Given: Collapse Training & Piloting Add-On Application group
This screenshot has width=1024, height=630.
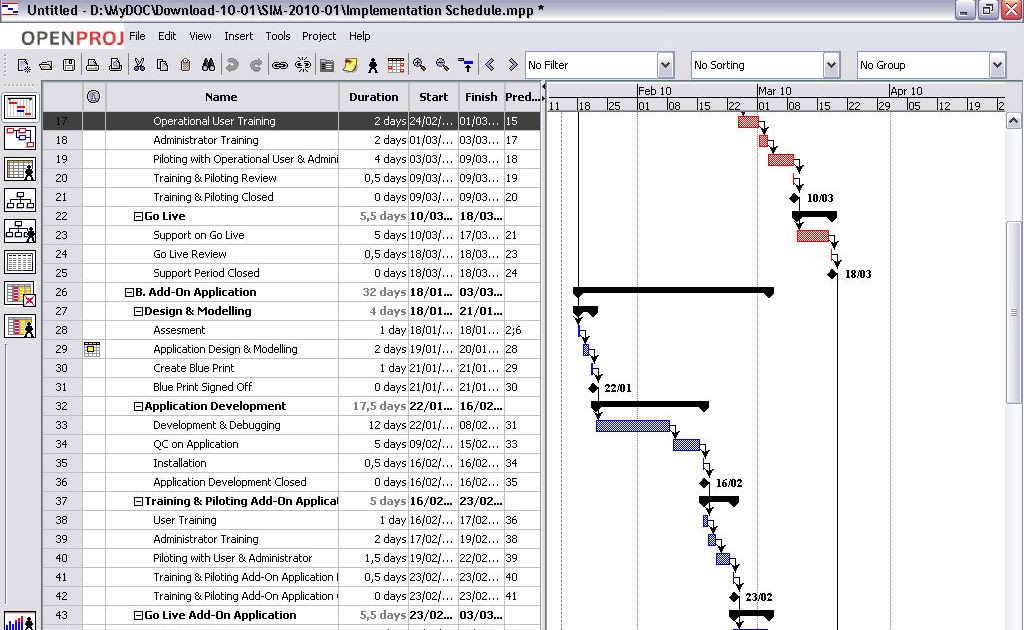Looking at the screenshot, I should [x=138, y=501].
